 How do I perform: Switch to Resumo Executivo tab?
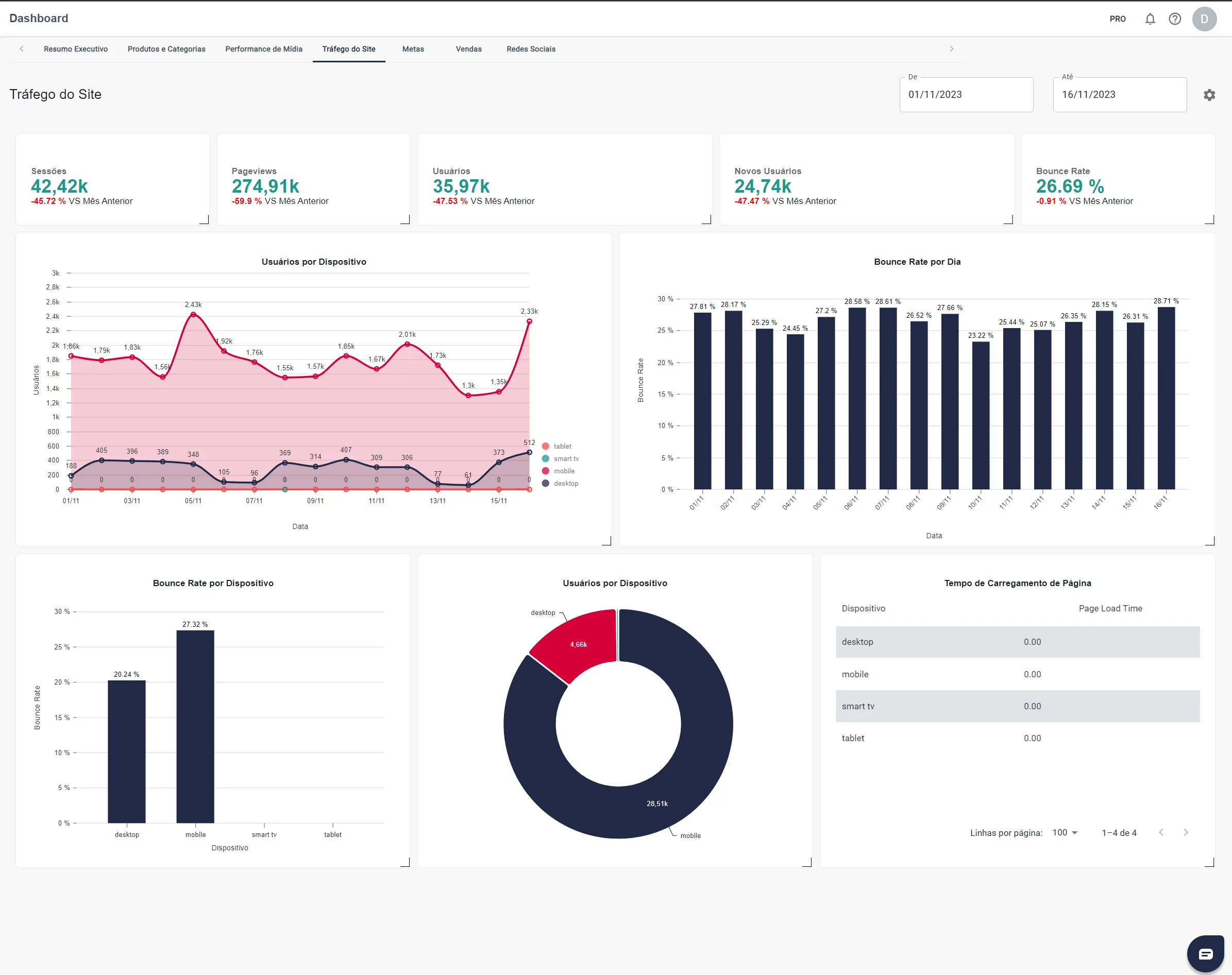[75, 49]
